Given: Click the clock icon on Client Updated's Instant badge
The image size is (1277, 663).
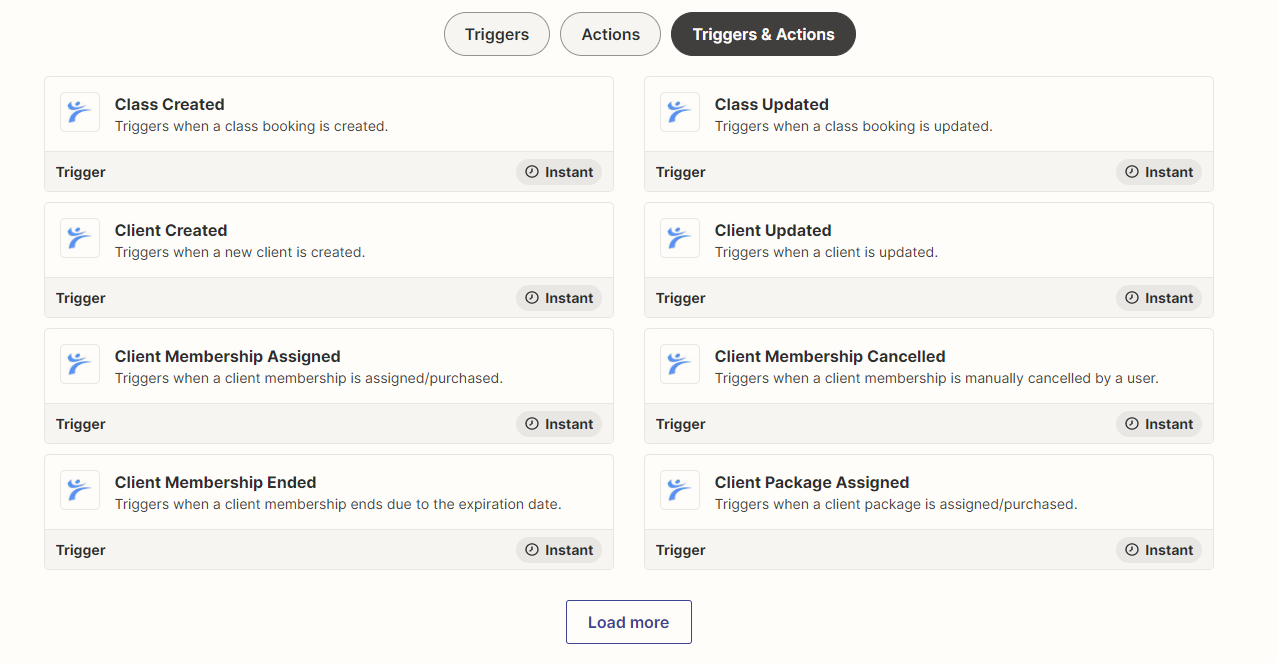Looking at the screenshot, I should (x=1131, y=297).
